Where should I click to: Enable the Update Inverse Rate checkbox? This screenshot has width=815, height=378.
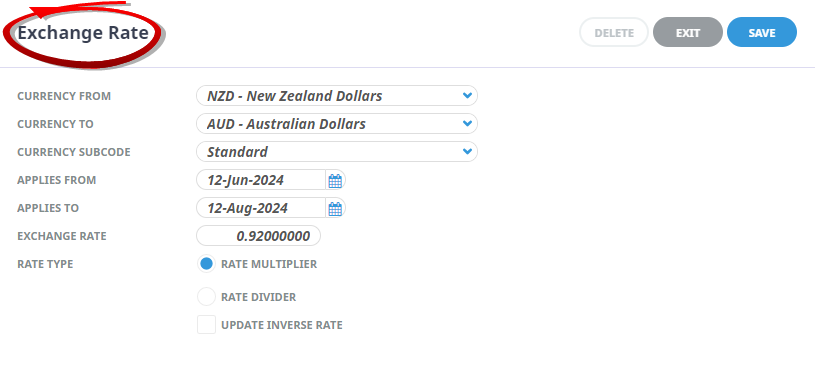tap(206, 325)
